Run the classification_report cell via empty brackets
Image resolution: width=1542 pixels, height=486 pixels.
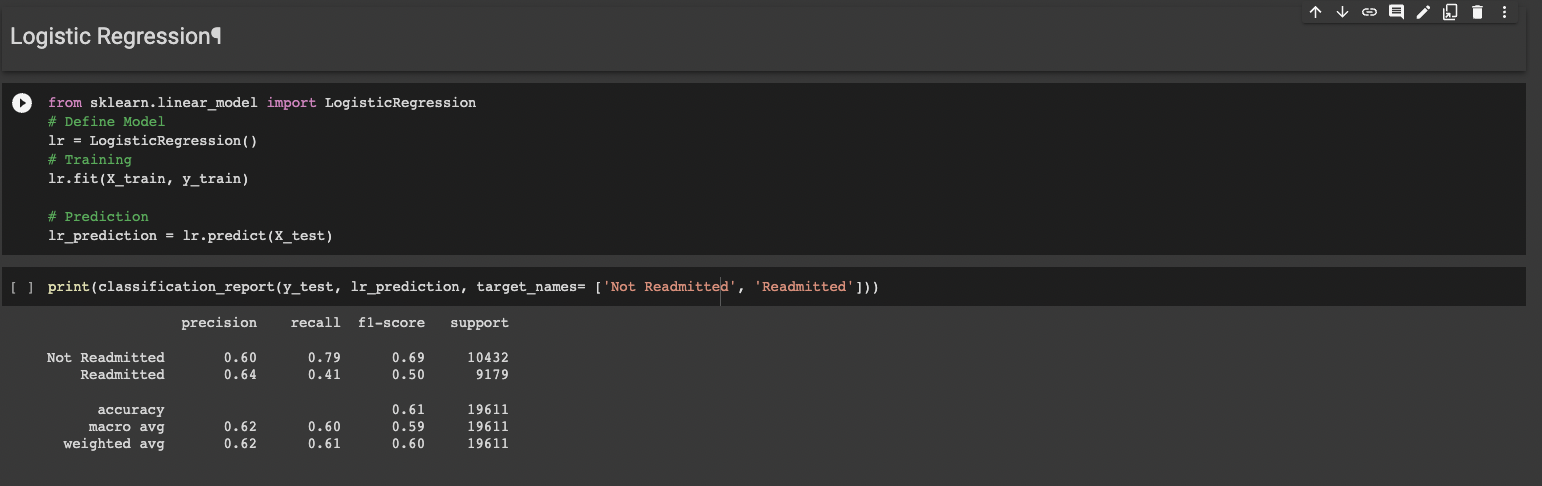coord(22,287)
